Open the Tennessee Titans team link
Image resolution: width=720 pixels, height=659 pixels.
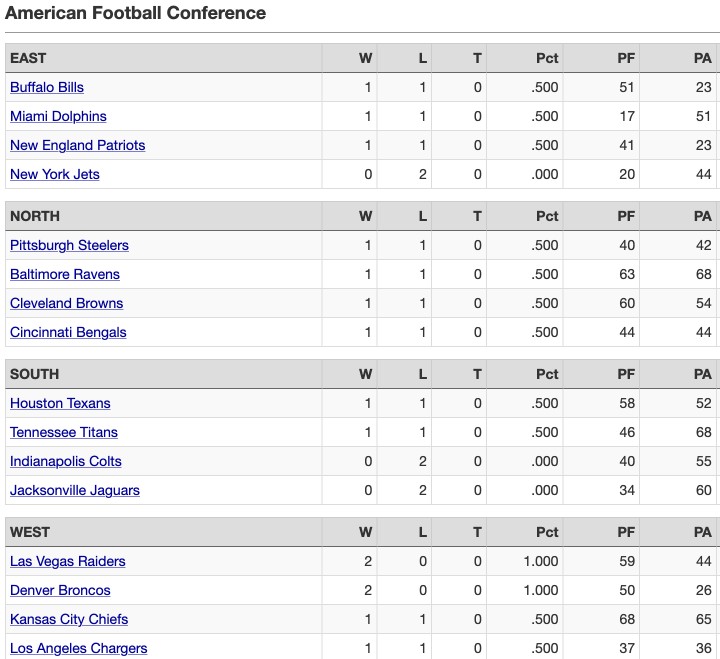64,432
